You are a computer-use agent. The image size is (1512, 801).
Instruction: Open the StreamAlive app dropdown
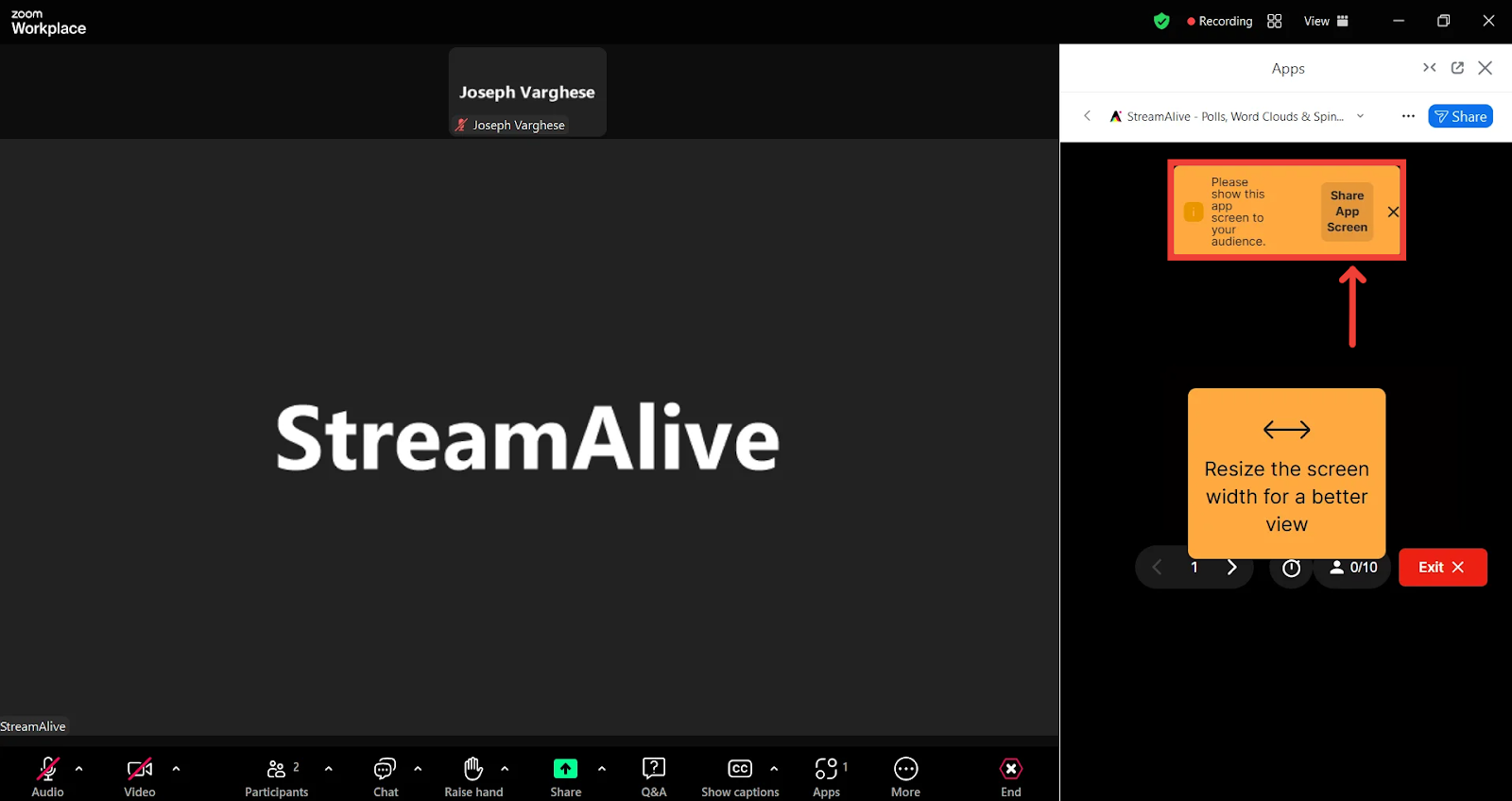click(1361, 116)
